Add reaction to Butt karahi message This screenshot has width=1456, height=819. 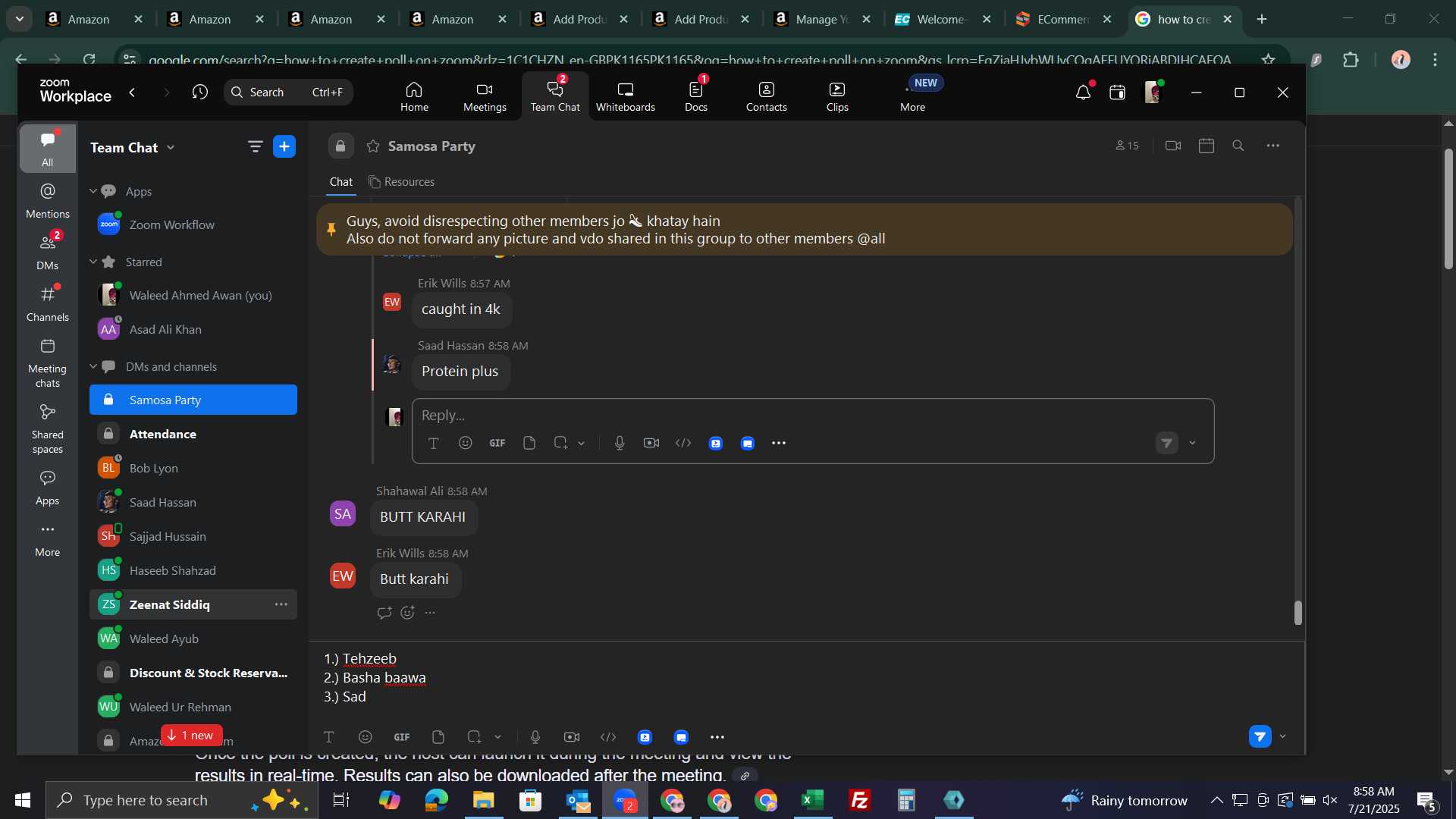pyautogui.click(x=408, y=613)
